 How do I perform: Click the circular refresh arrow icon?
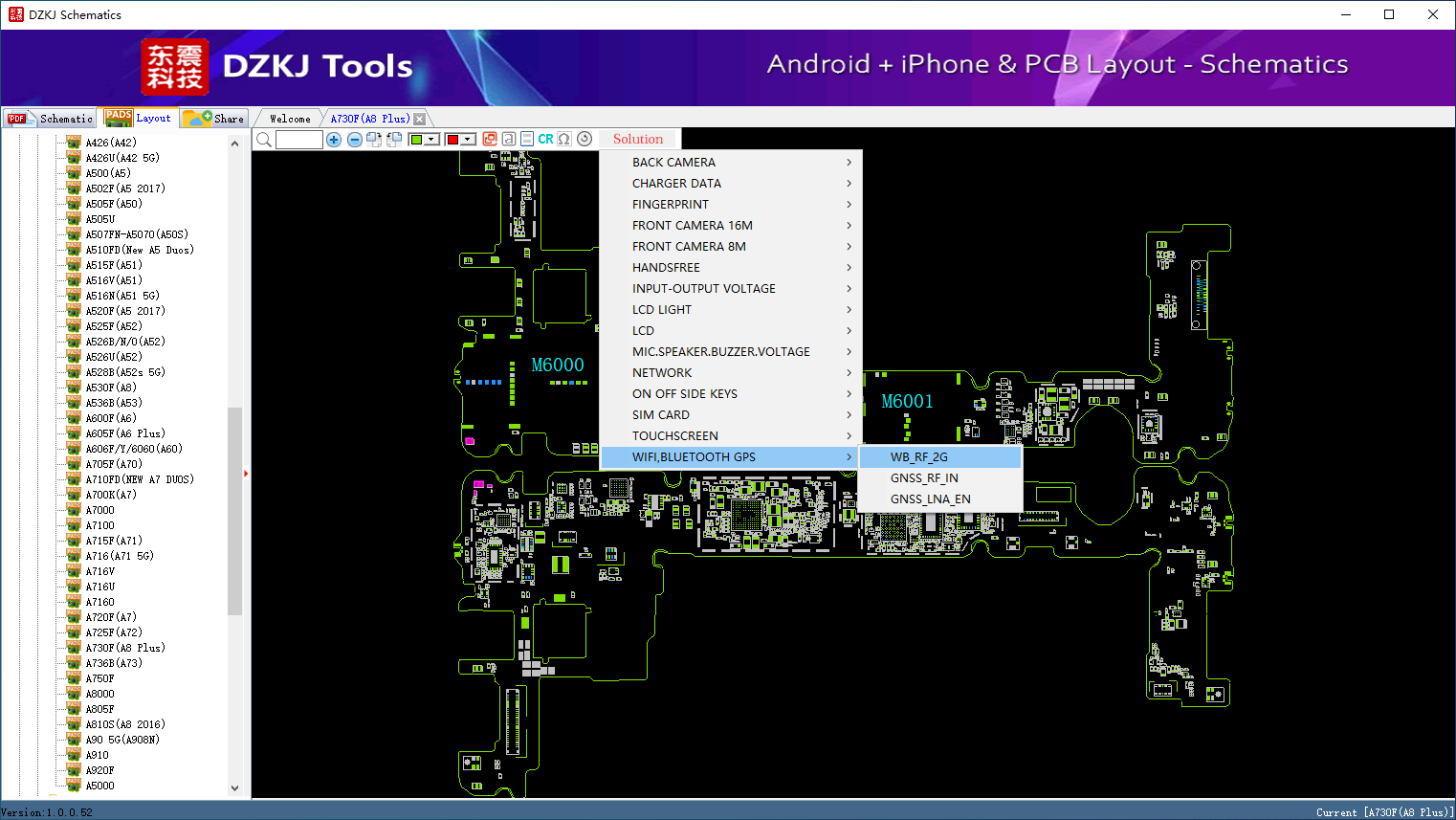coord(585,139)
